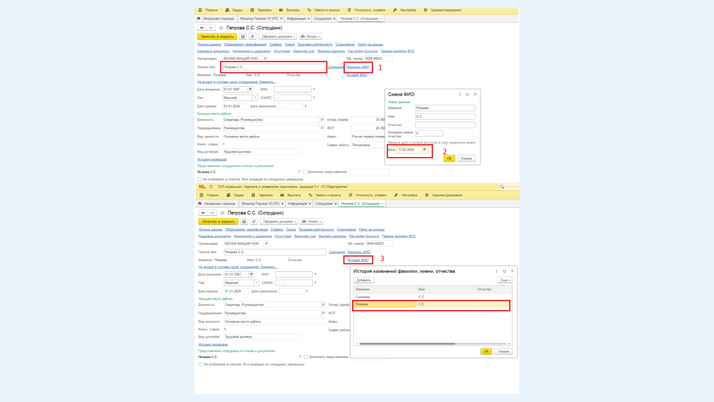
Task: Click the birth date calendar icon in the upper form
Action: pos(250,89)
